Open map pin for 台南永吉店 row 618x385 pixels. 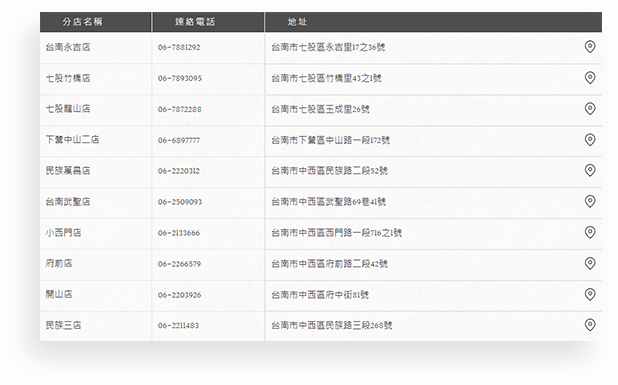coord(590,47)
